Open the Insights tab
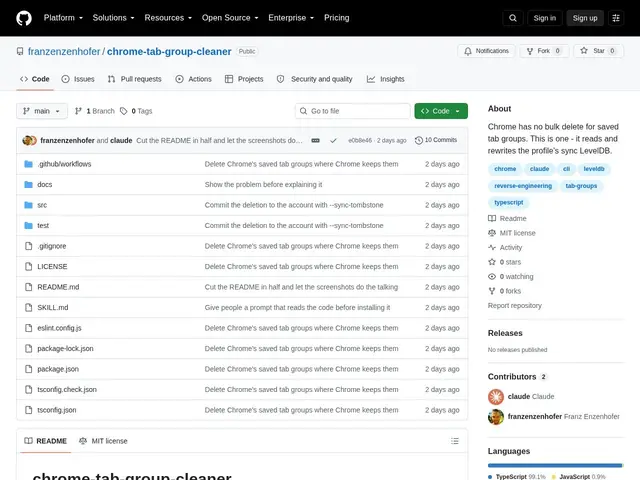Screen dimensions: 640x480 (385, 79)
